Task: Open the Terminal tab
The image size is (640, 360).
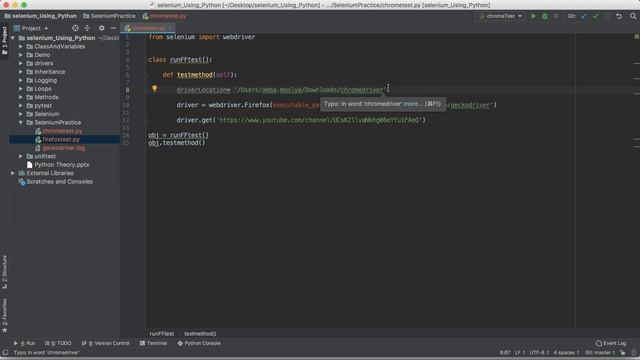Action: 153,343
